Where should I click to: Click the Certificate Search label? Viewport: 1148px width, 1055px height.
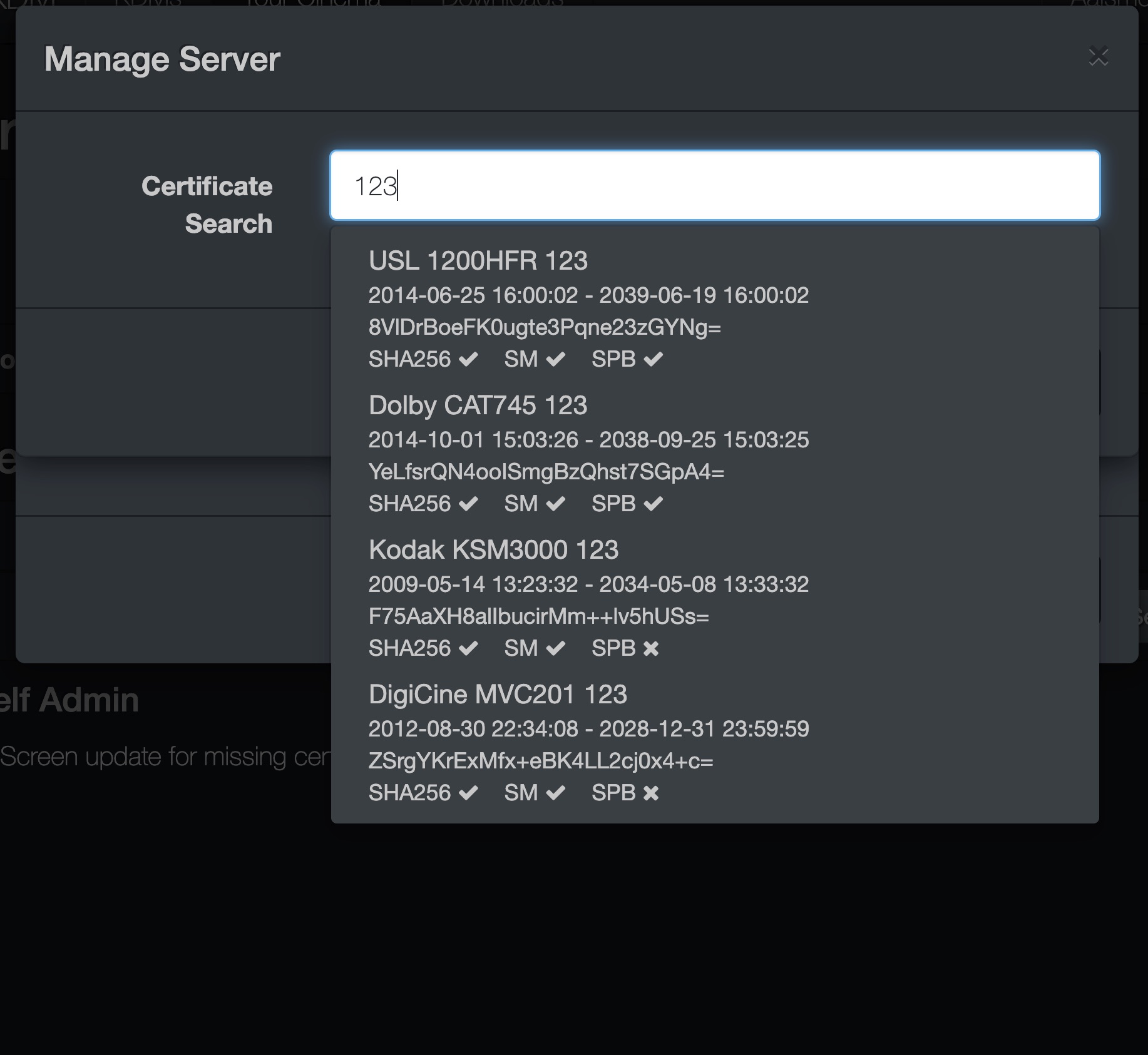point(207,205)
